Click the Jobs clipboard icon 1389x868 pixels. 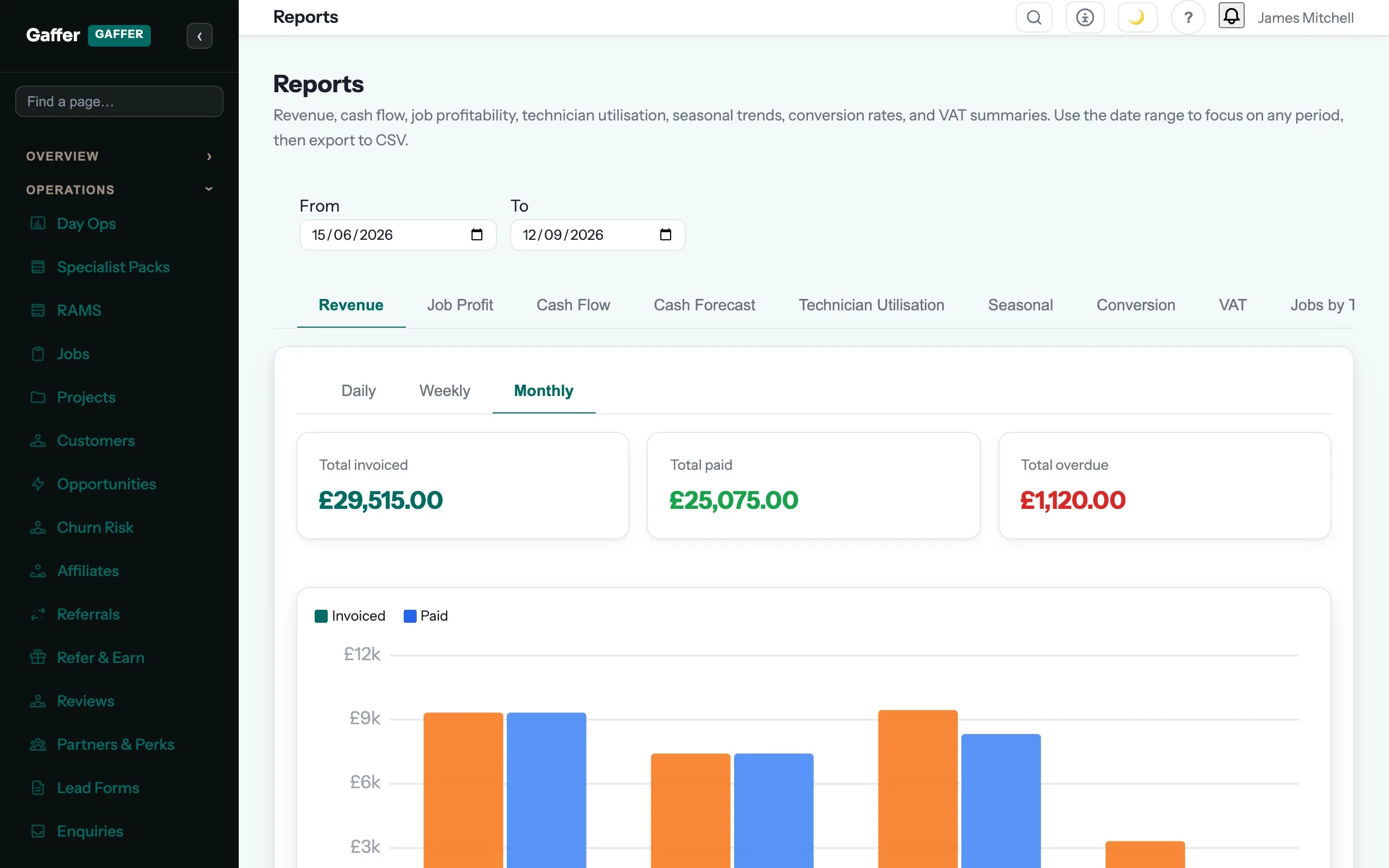38,354
